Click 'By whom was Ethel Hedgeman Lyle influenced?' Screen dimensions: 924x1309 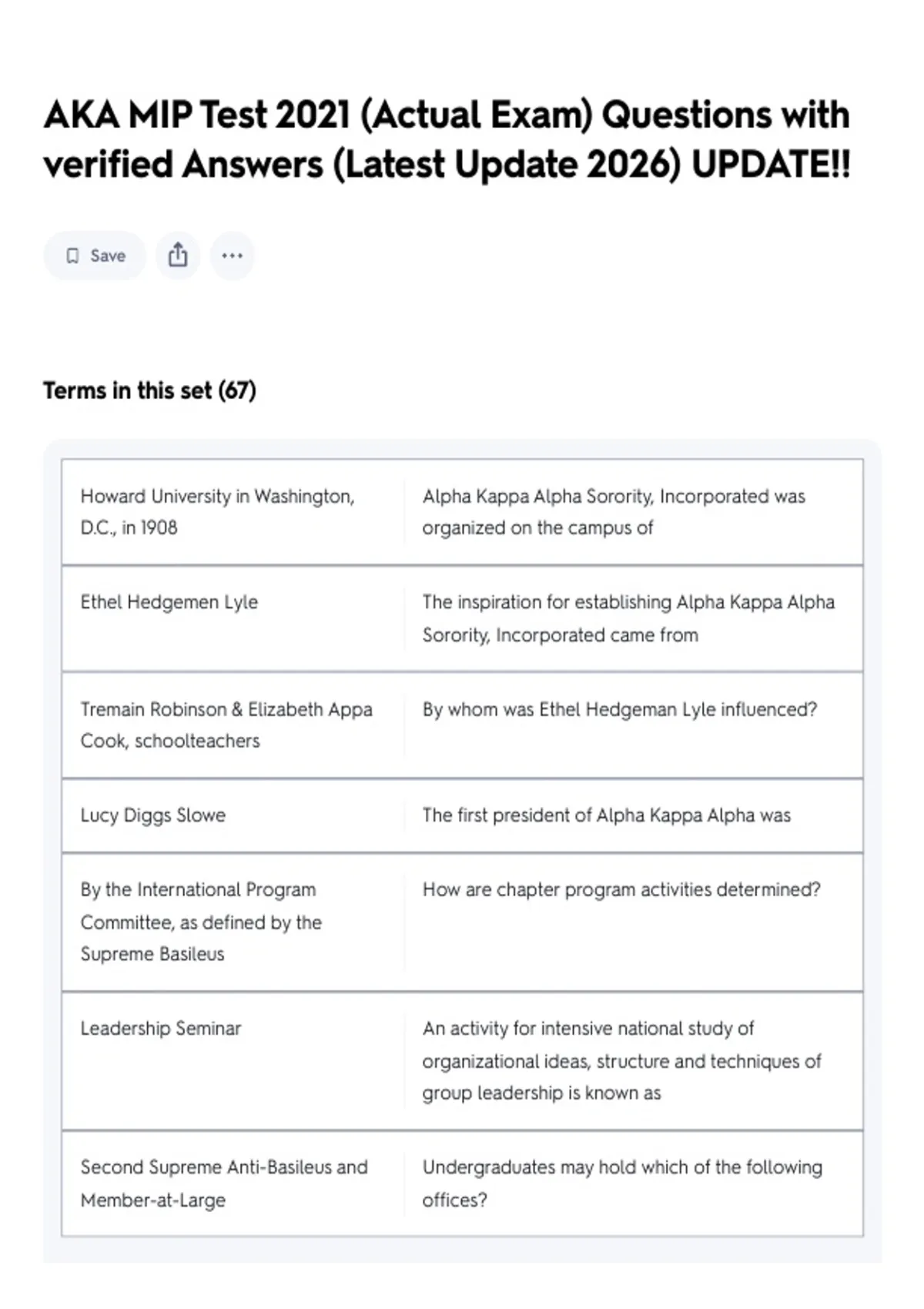pyautogui.click(x=620, y=709)
